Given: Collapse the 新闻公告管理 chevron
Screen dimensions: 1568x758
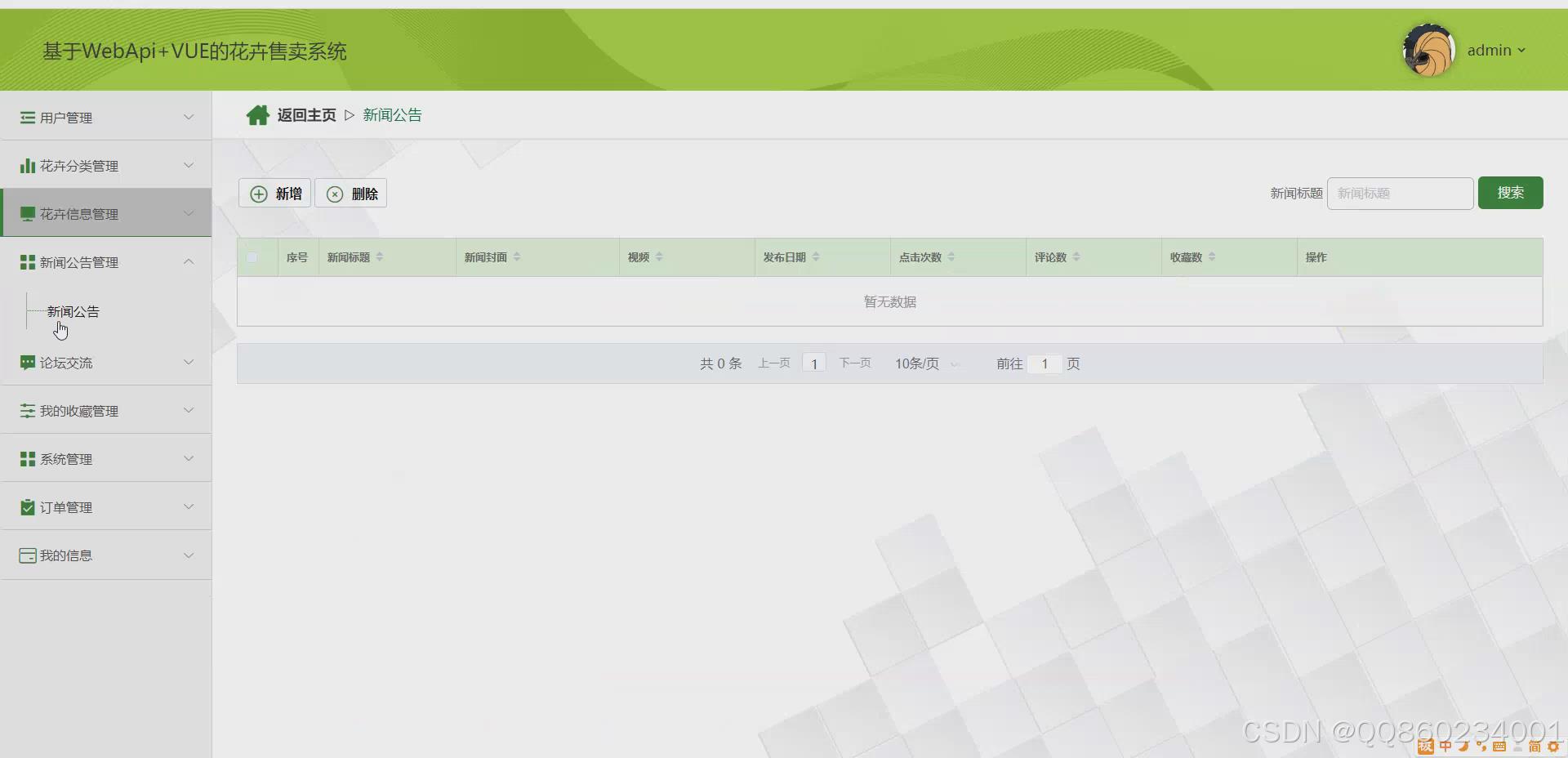Looking at the screenshot, I should point(189,261).
